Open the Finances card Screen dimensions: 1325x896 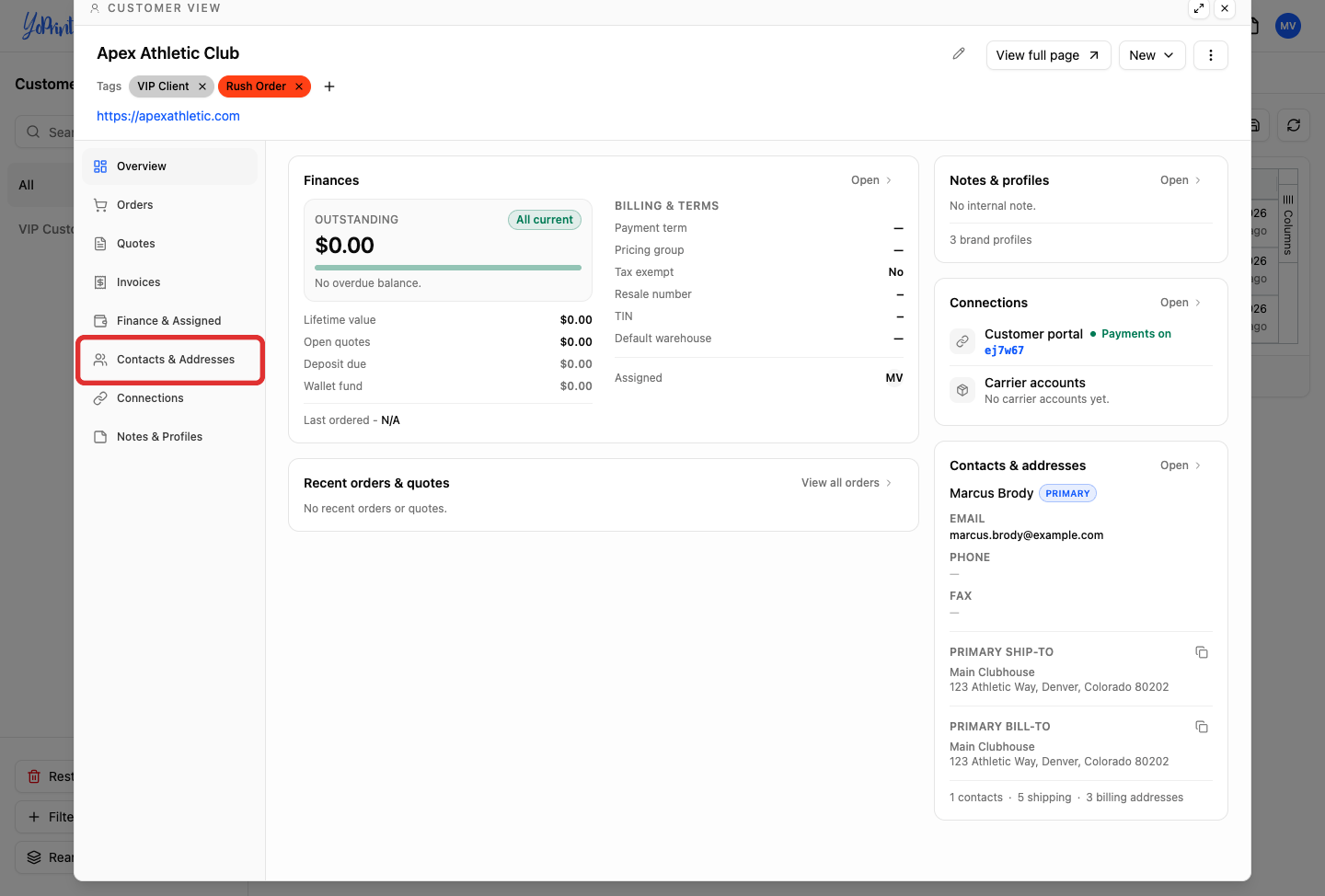871,180
